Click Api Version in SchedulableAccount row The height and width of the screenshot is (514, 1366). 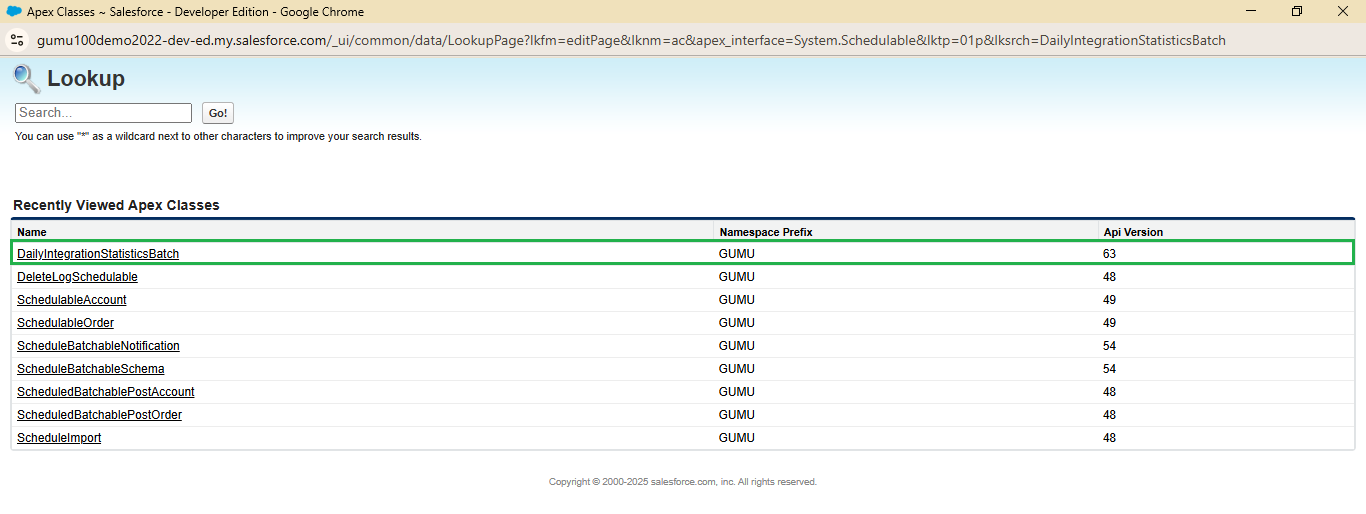pos(1109,300)
